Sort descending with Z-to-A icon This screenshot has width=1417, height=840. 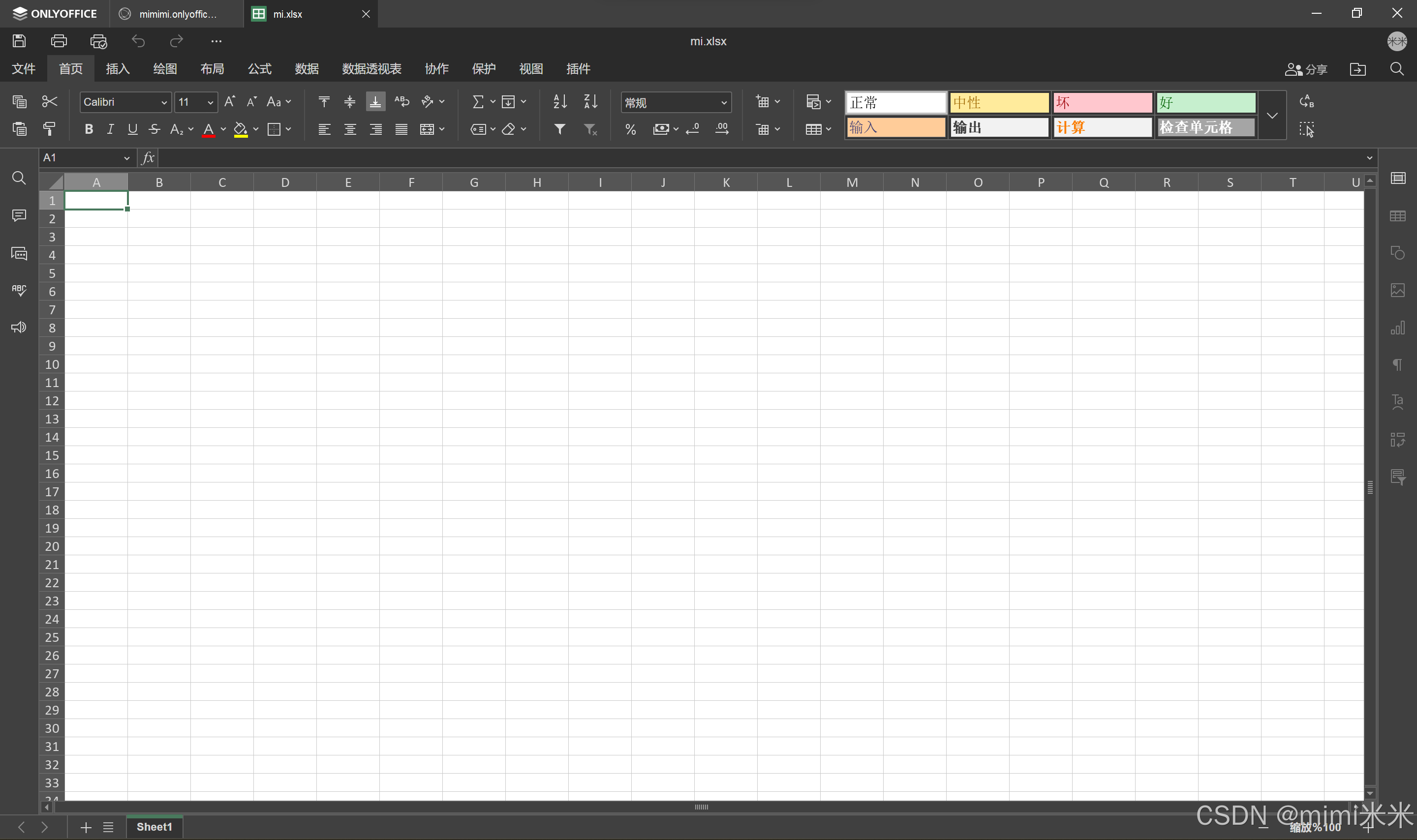coord(590,101)
